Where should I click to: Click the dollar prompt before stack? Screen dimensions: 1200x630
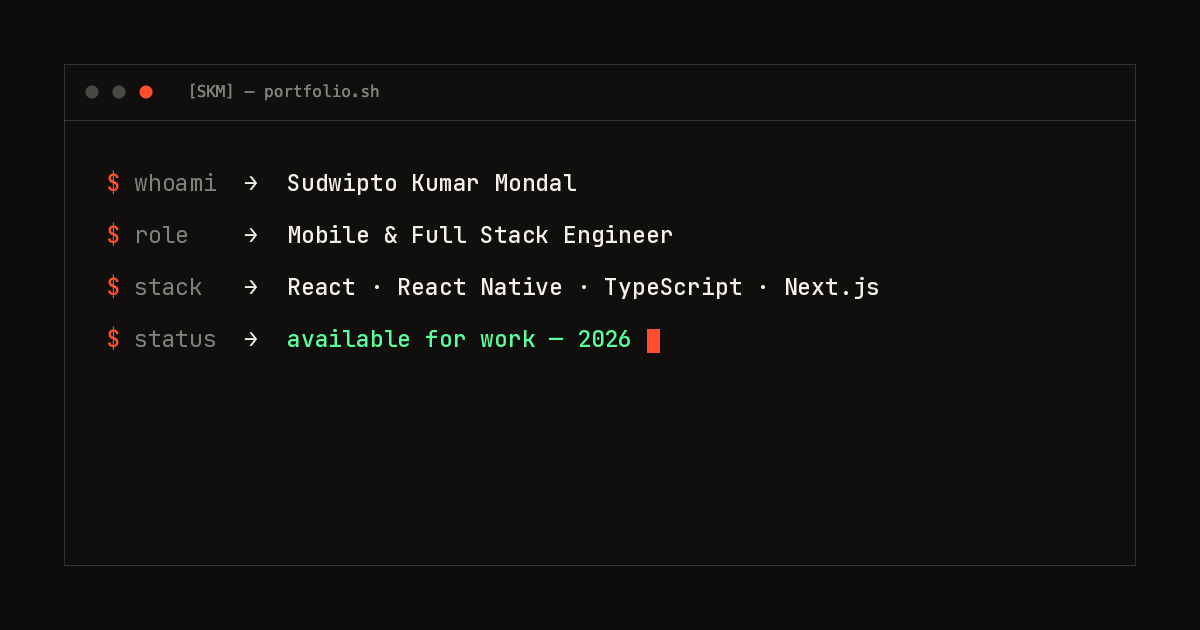tap(113, 287)
